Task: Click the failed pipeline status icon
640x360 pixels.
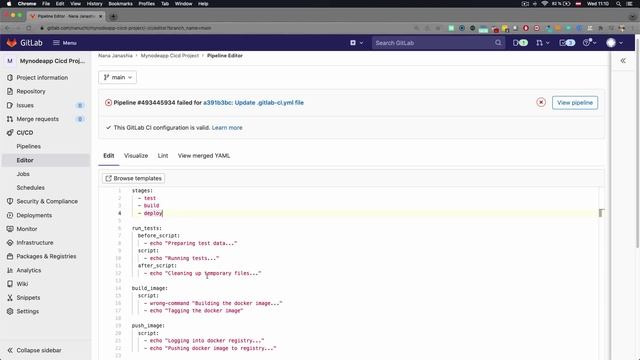Action: 108,102
